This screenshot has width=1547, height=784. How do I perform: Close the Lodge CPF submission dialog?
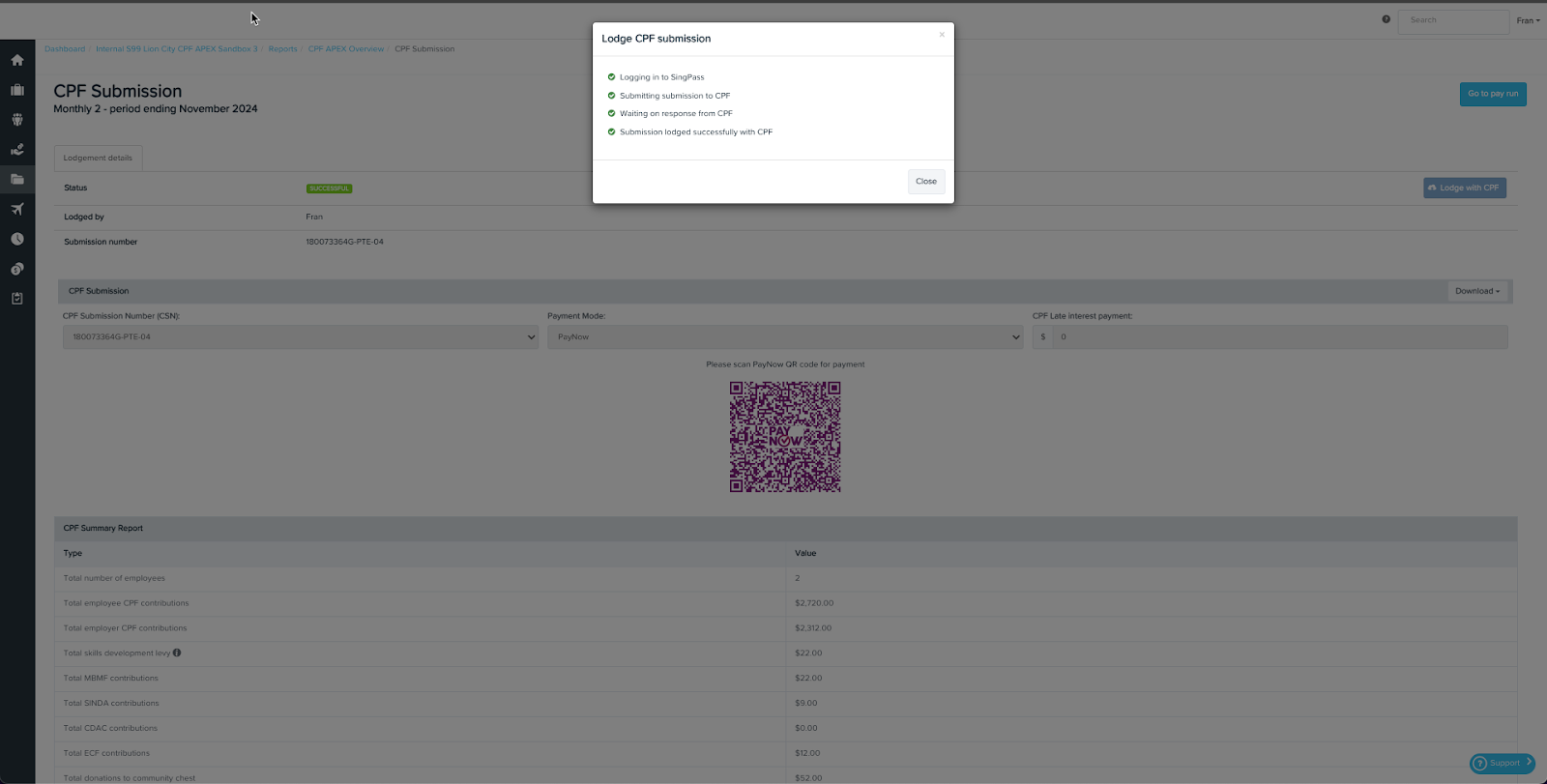pyautogui.click(x=926, y=182)
